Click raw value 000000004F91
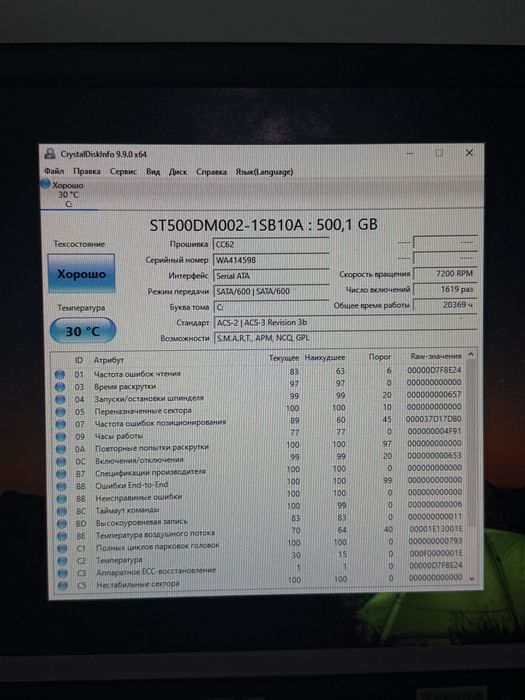Image resolution: width=525 pixels, height=700 pixels. coord(434,431)
